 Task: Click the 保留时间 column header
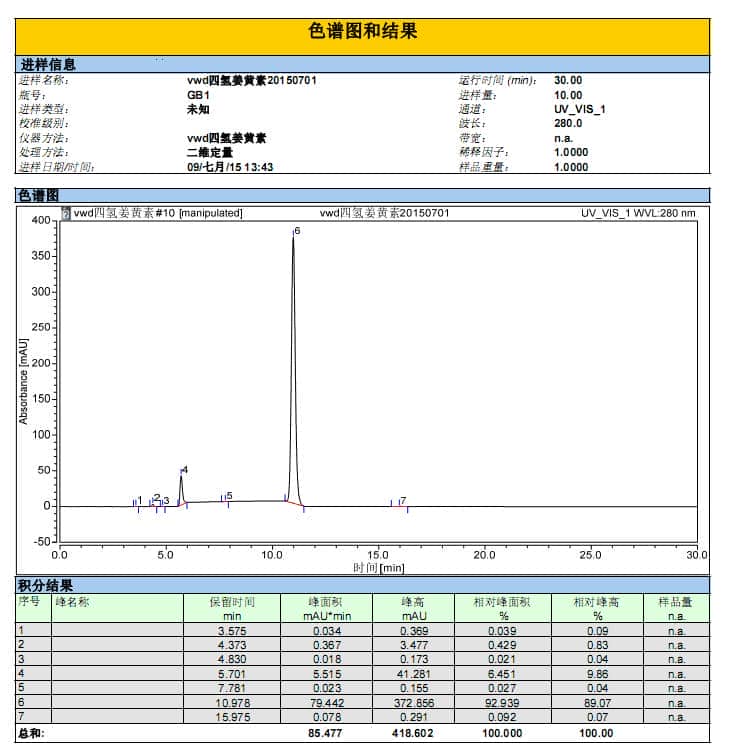(x=232, y=608)
